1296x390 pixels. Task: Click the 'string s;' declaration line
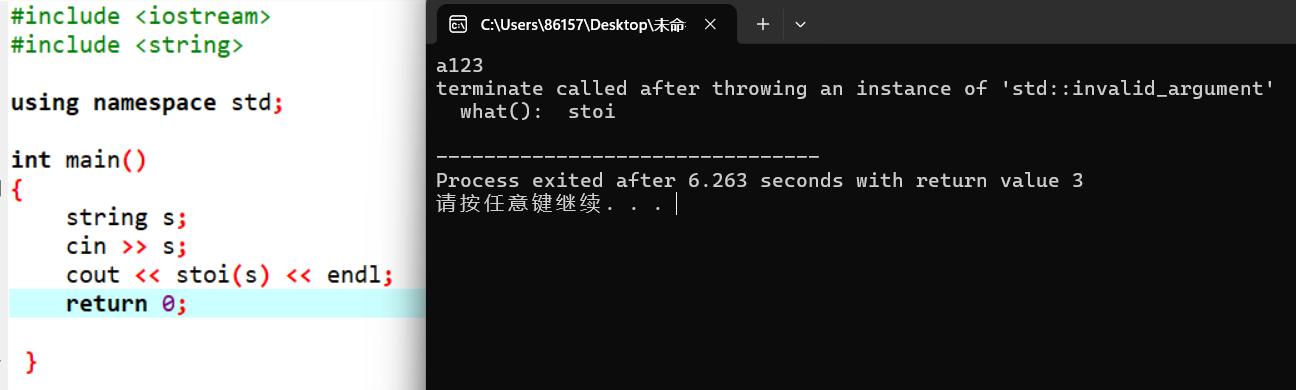tap(126, 217)
